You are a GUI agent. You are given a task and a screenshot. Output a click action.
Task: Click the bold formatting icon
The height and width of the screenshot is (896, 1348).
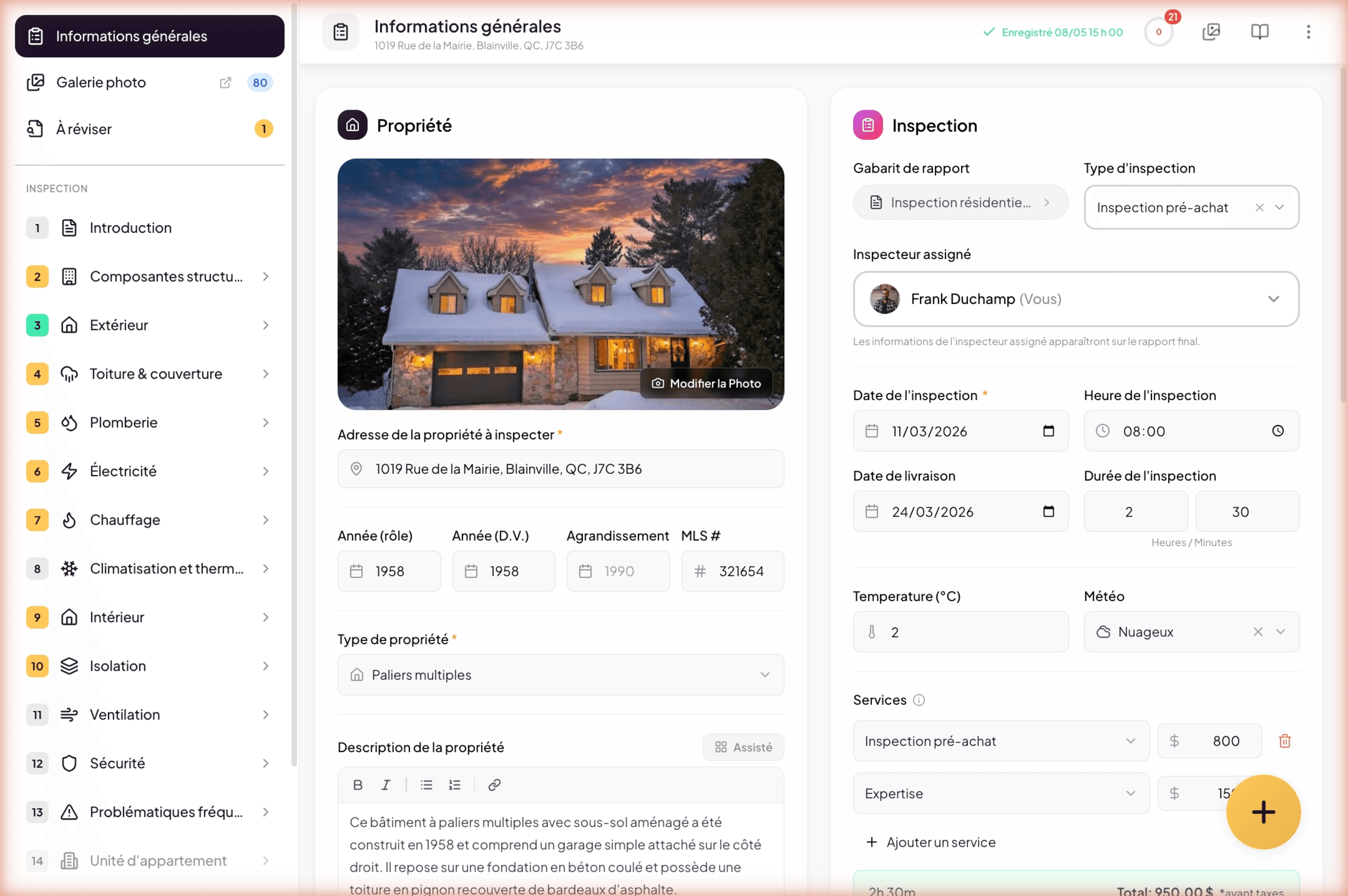pyautogui.click(x=358, y=785)
